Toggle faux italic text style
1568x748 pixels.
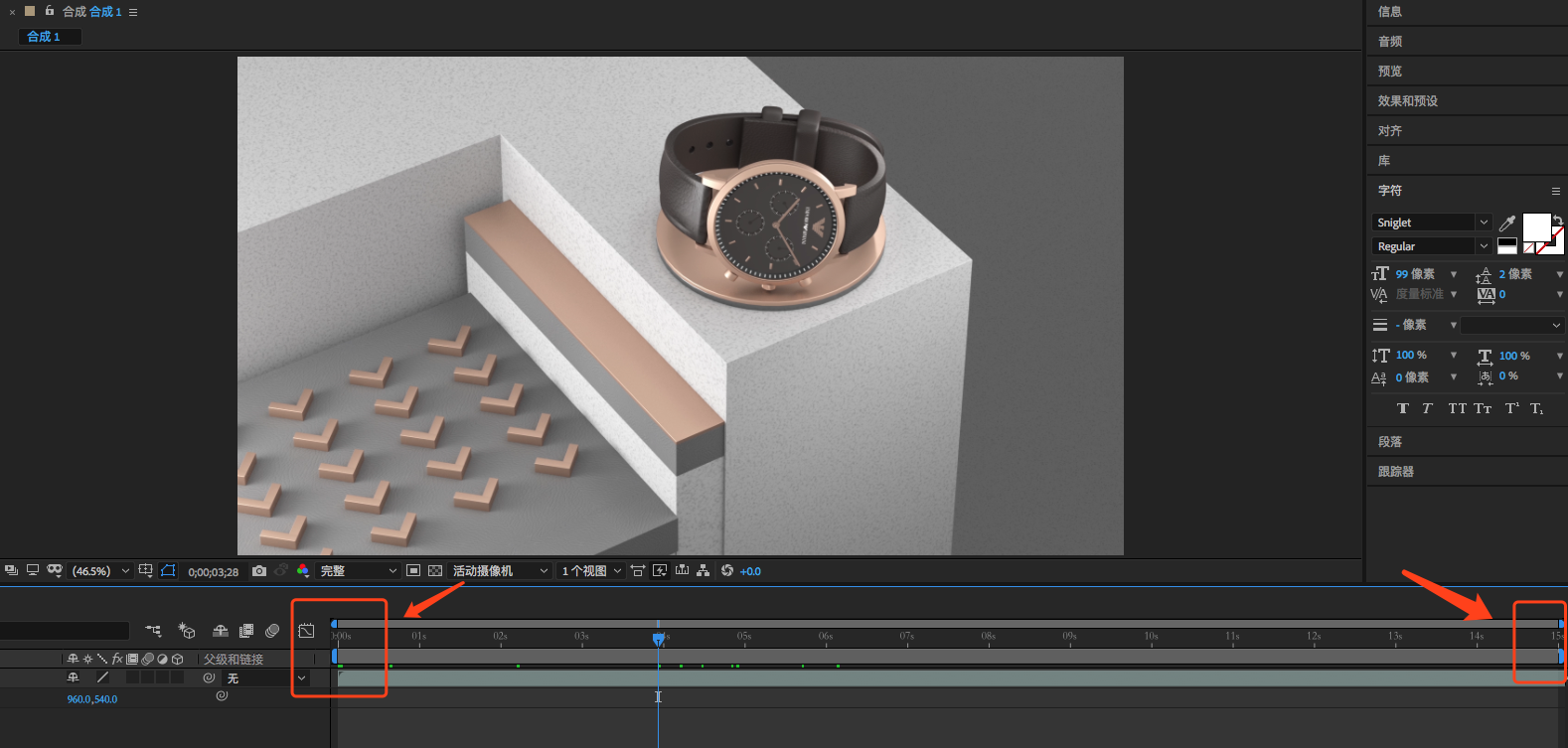pyautogui.click(x=1427, y=408)
